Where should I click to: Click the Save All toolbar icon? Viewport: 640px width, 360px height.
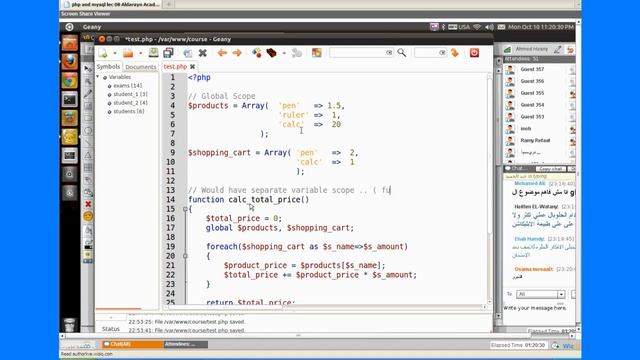point(168,53)
